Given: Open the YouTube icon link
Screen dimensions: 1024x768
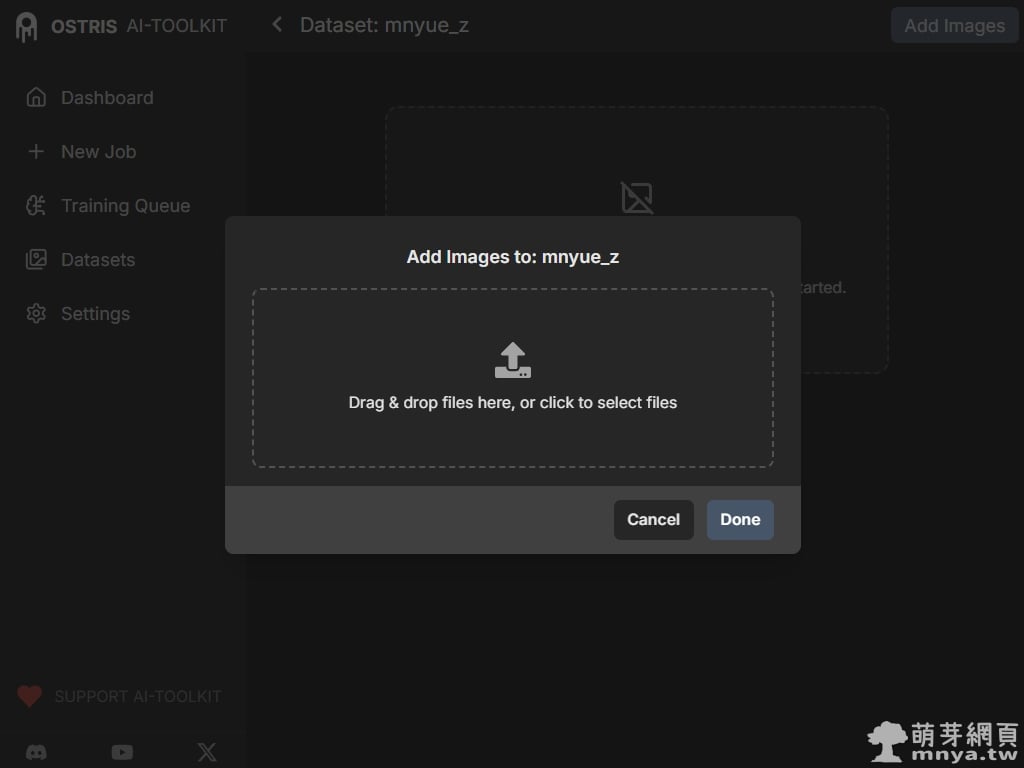Looking at the screenshot, I should click(122, 752).
